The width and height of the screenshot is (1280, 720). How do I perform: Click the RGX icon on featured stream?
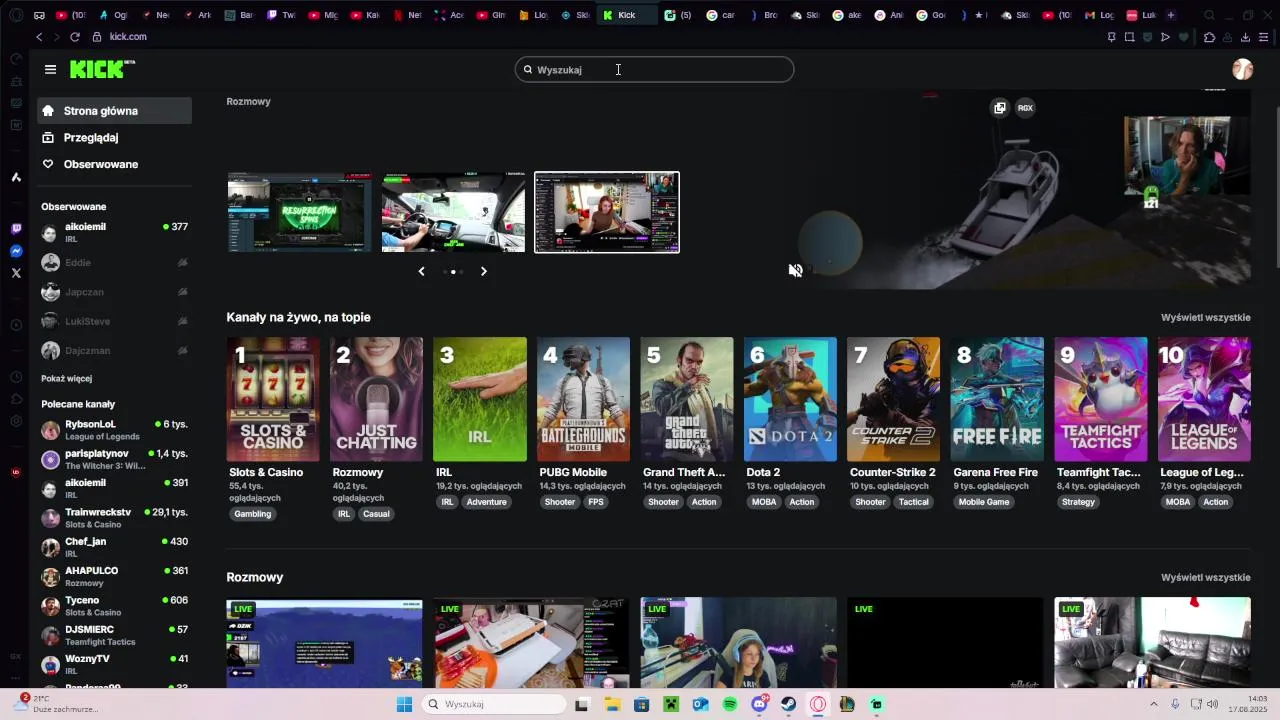1025,108
